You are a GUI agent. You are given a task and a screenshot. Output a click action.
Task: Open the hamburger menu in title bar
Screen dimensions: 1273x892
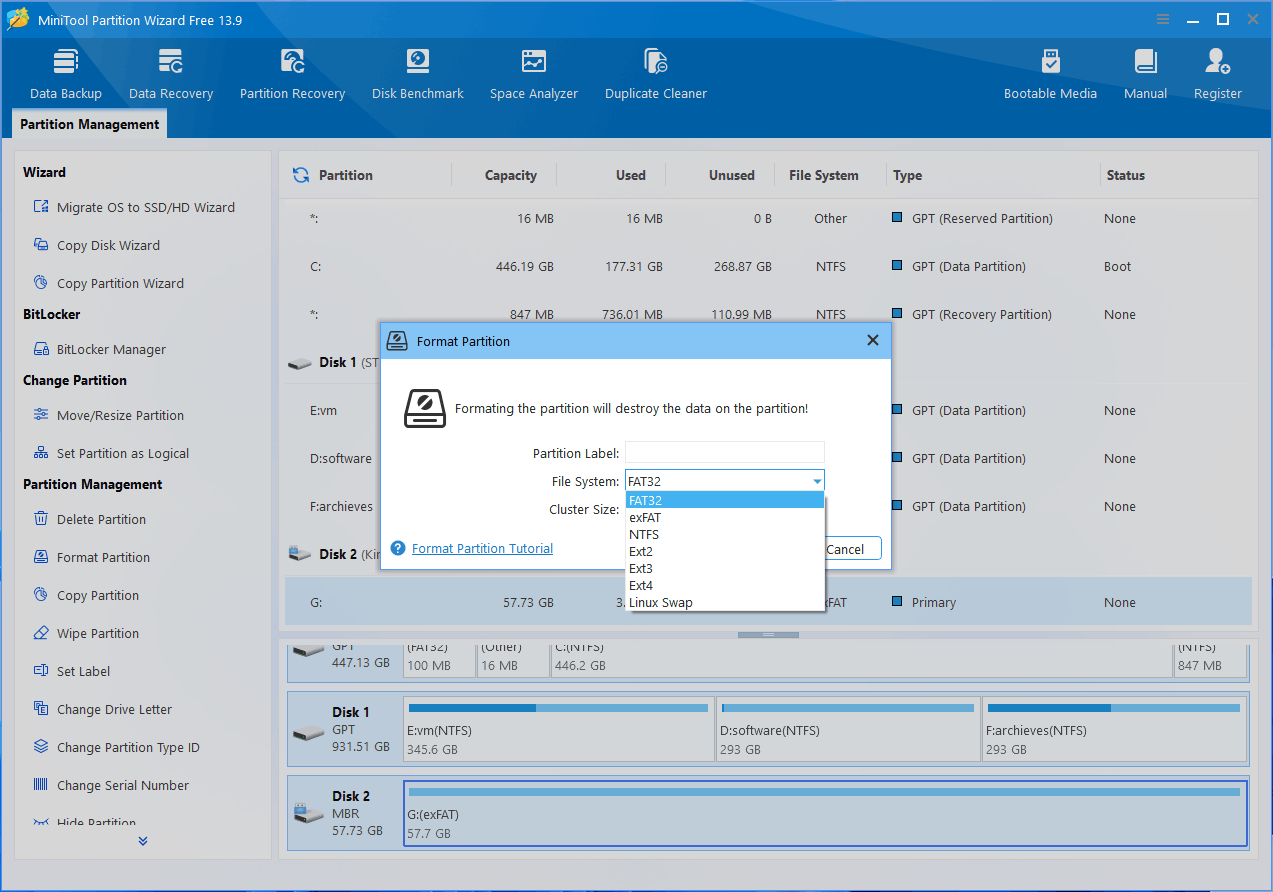coord(1163,19)
